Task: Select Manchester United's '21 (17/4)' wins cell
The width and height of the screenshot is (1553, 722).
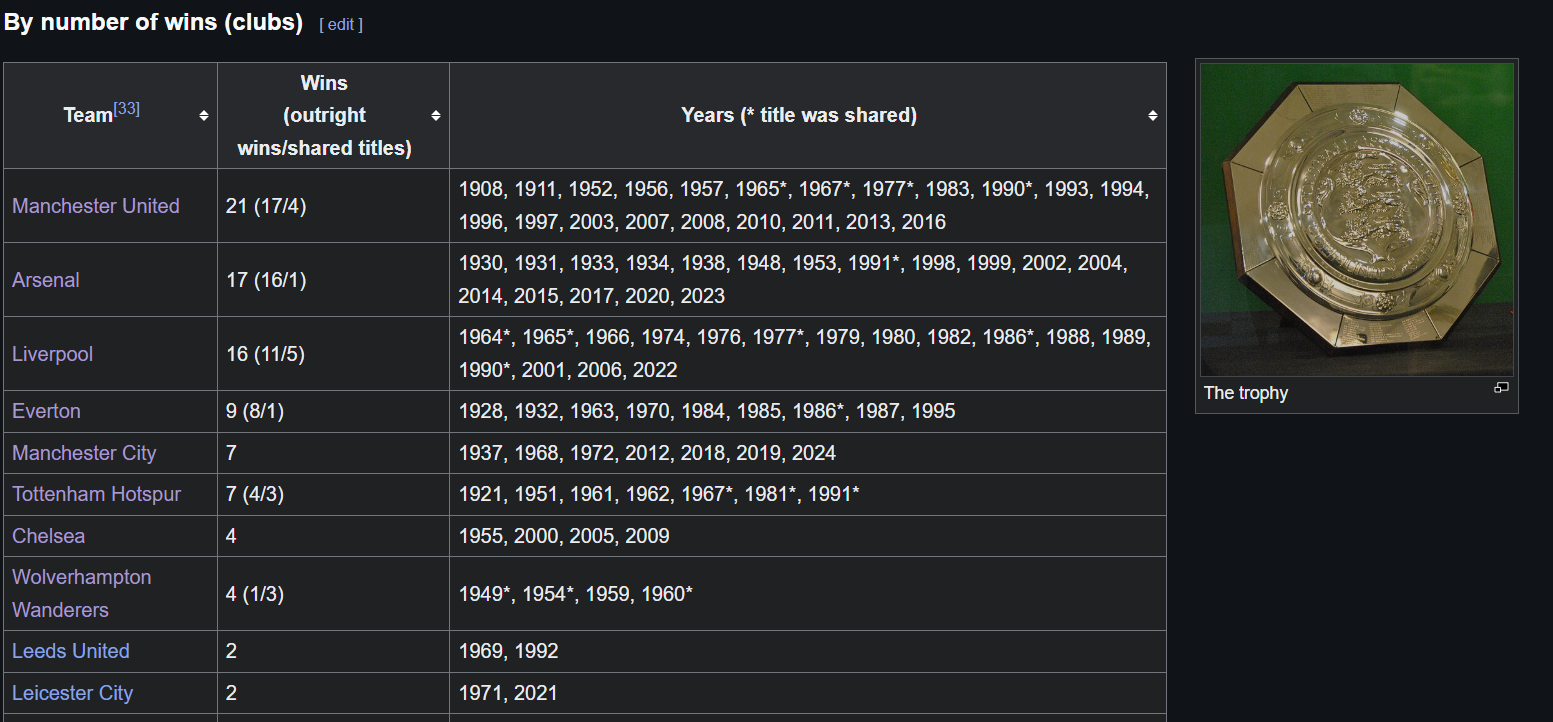Action: coord(333,206)
